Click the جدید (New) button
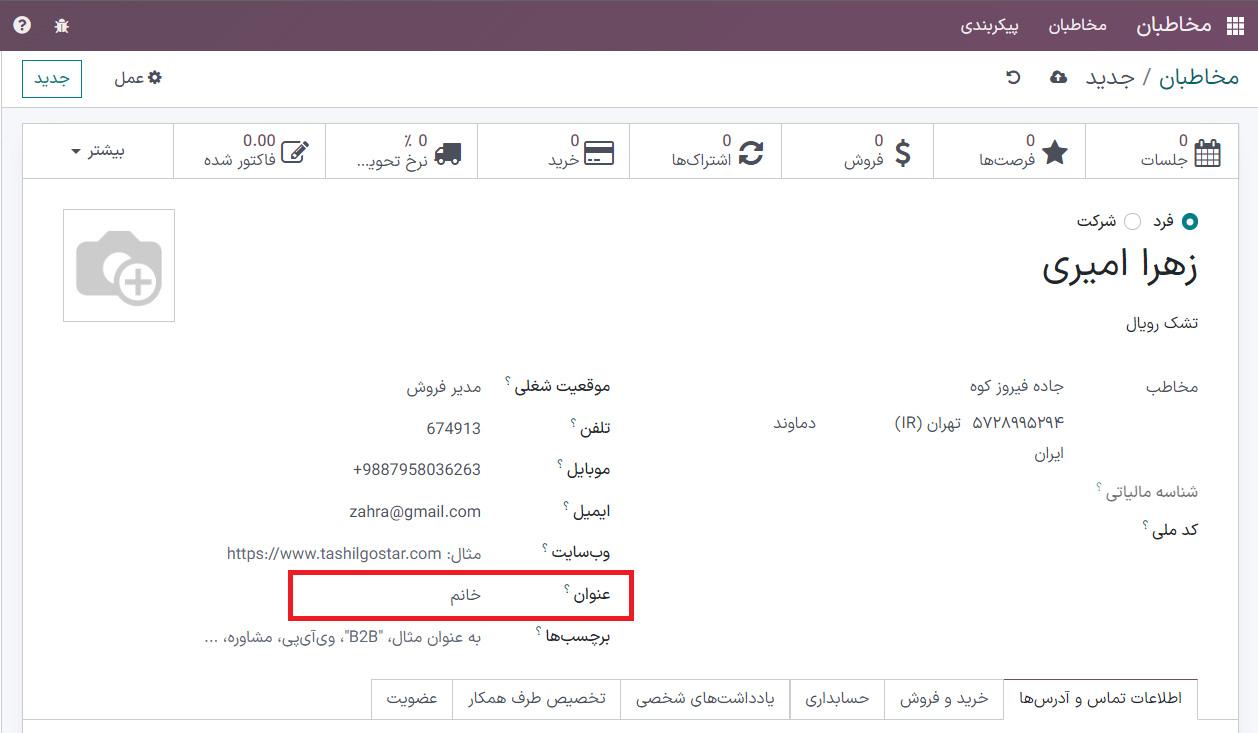Screen dimensions: 1258x733 [52, 78]
